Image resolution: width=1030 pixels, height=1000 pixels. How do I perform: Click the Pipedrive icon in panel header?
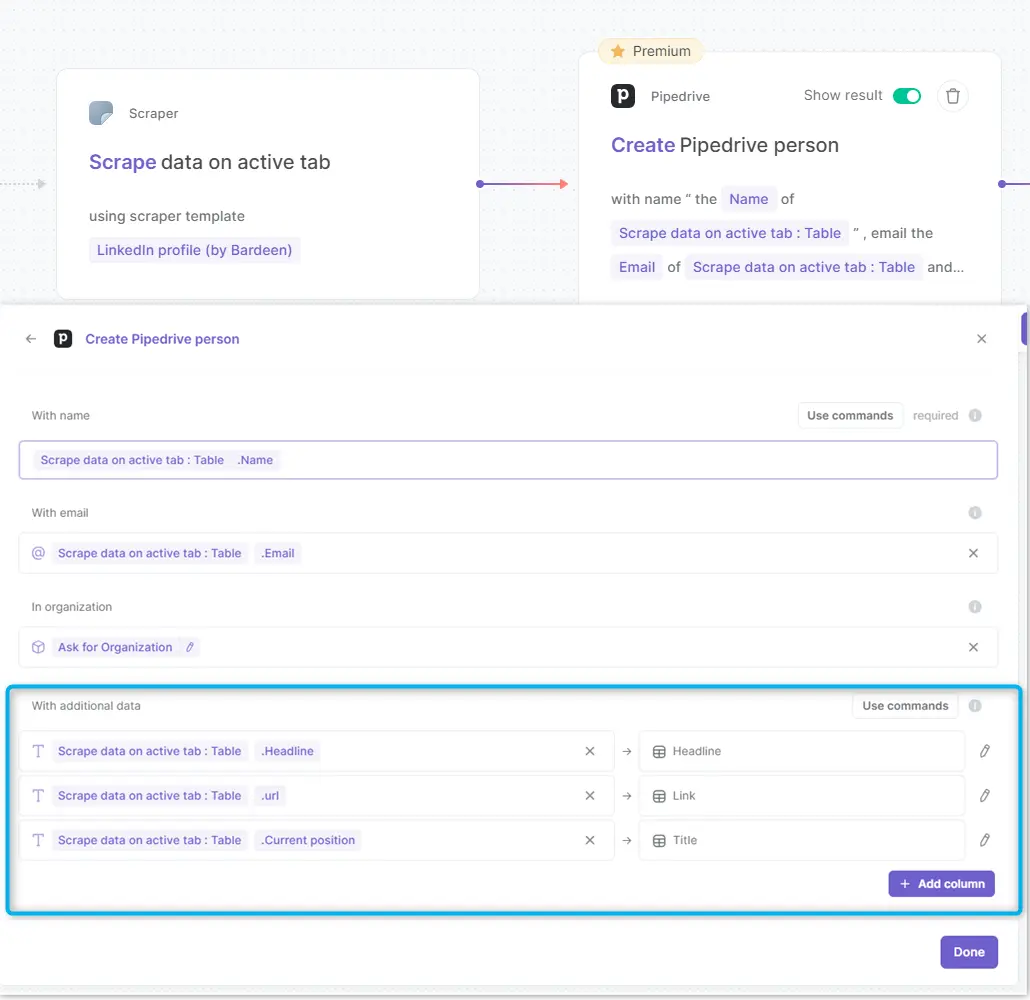pyautogui.click(x=63, y=339)
